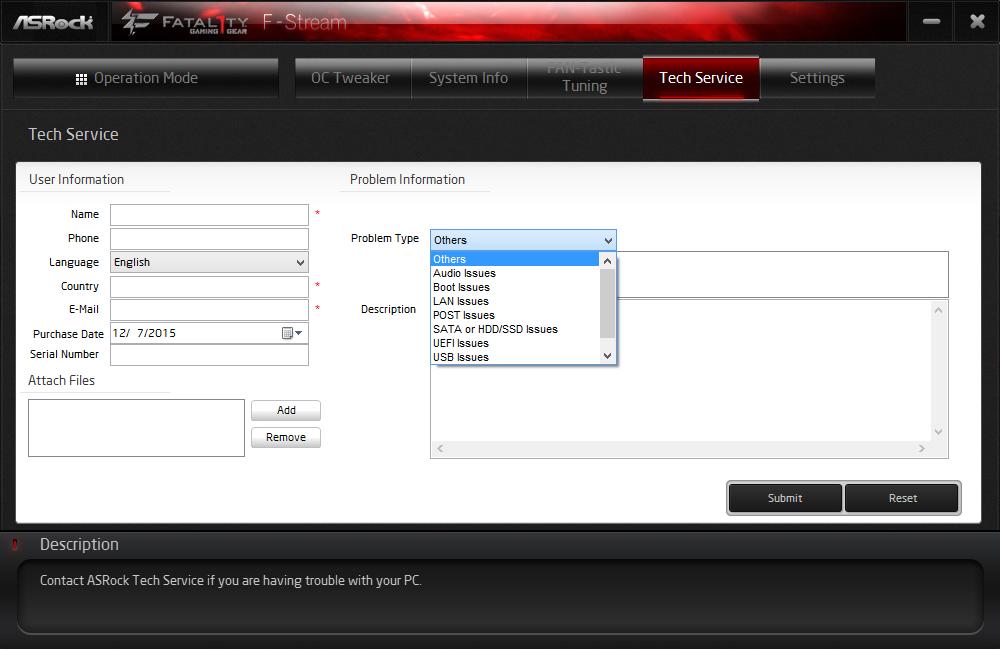Switch to the OC Tweaker tab
The image size is (1000, 649).
coord(351,78)
